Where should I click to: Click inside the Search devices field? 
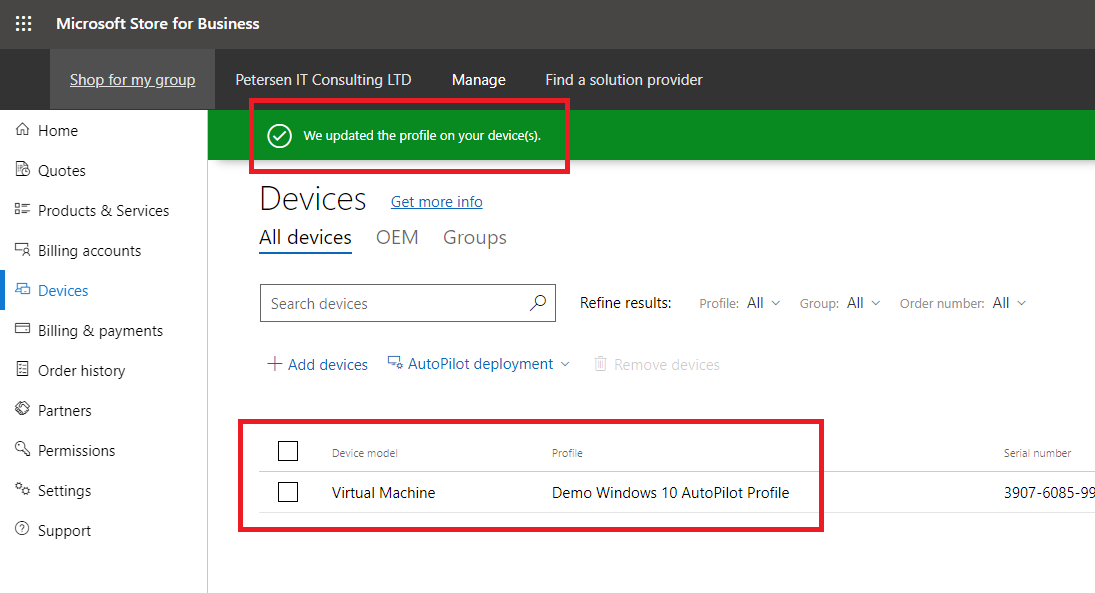pyautogui.click(x=408, y=303)
